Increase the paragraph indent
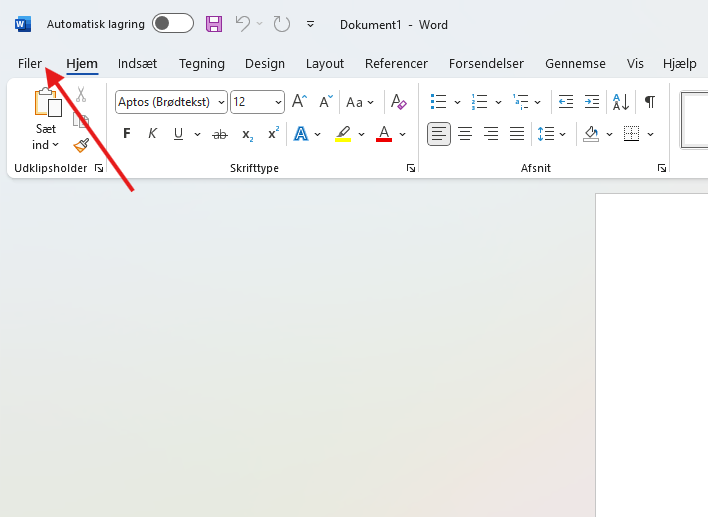Screen dimensions: 708x517 coord(592,102)
